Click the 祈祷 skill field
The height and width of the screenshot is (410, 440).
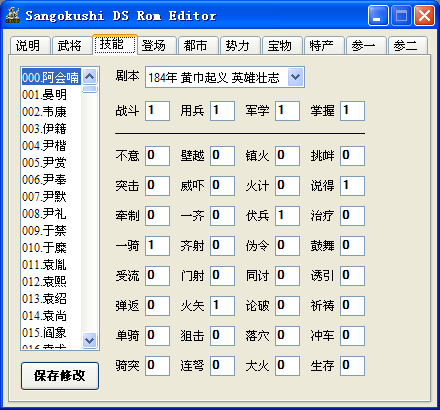coord(352,306)
